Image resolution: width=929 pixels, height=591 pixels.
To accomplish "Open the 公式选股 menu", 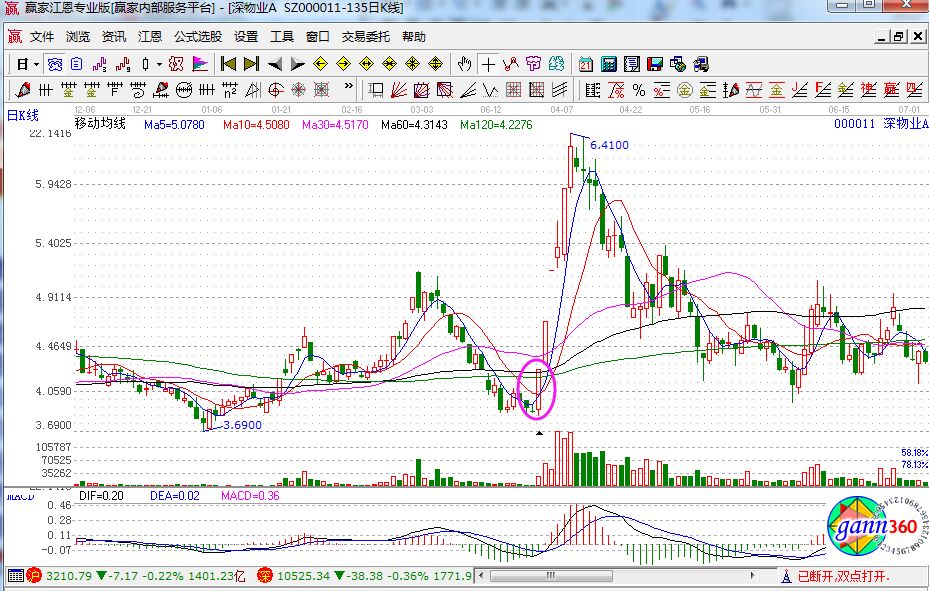I will pos(197,37).
